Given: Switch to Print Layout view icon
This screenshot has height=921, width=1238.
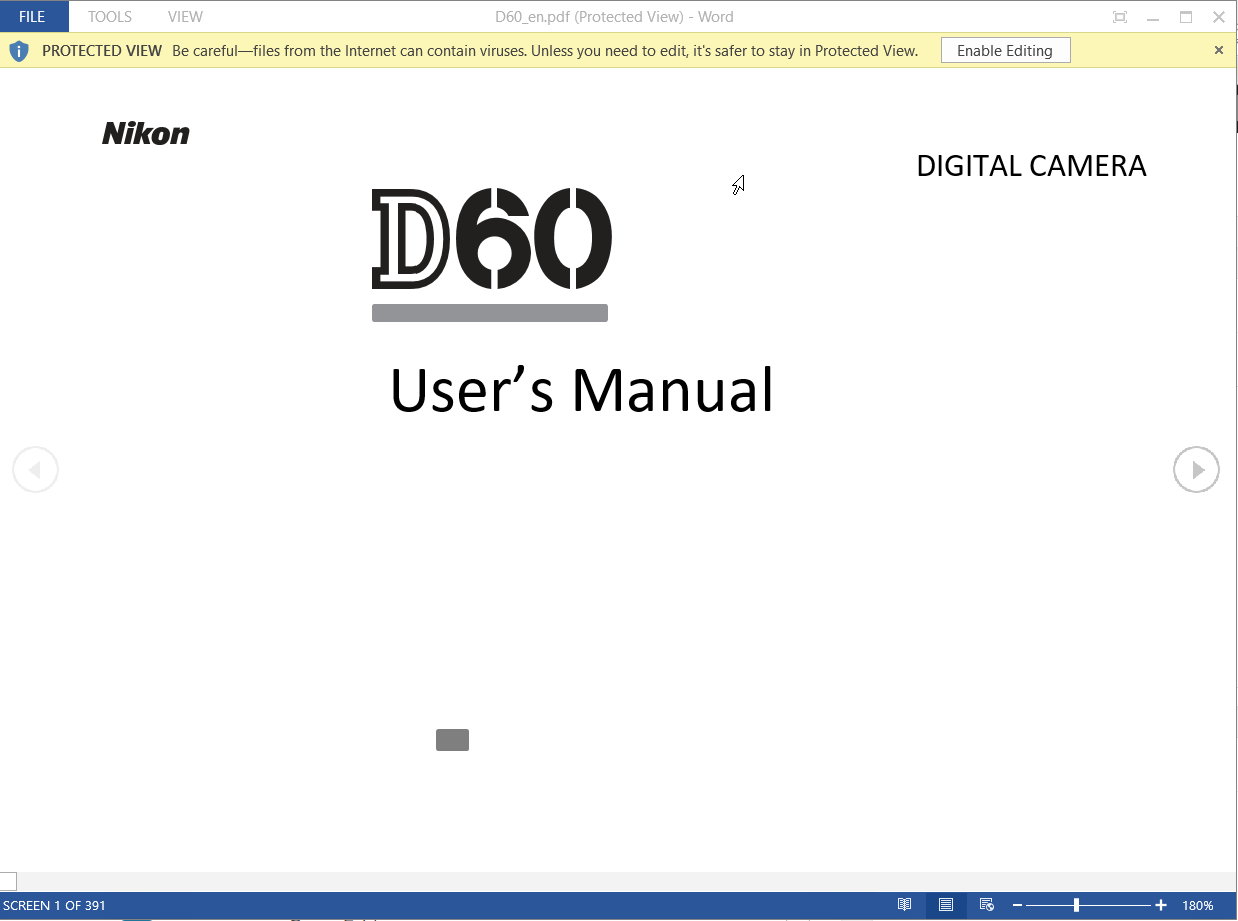Looking at the screenshot, I should click(945, 905).
